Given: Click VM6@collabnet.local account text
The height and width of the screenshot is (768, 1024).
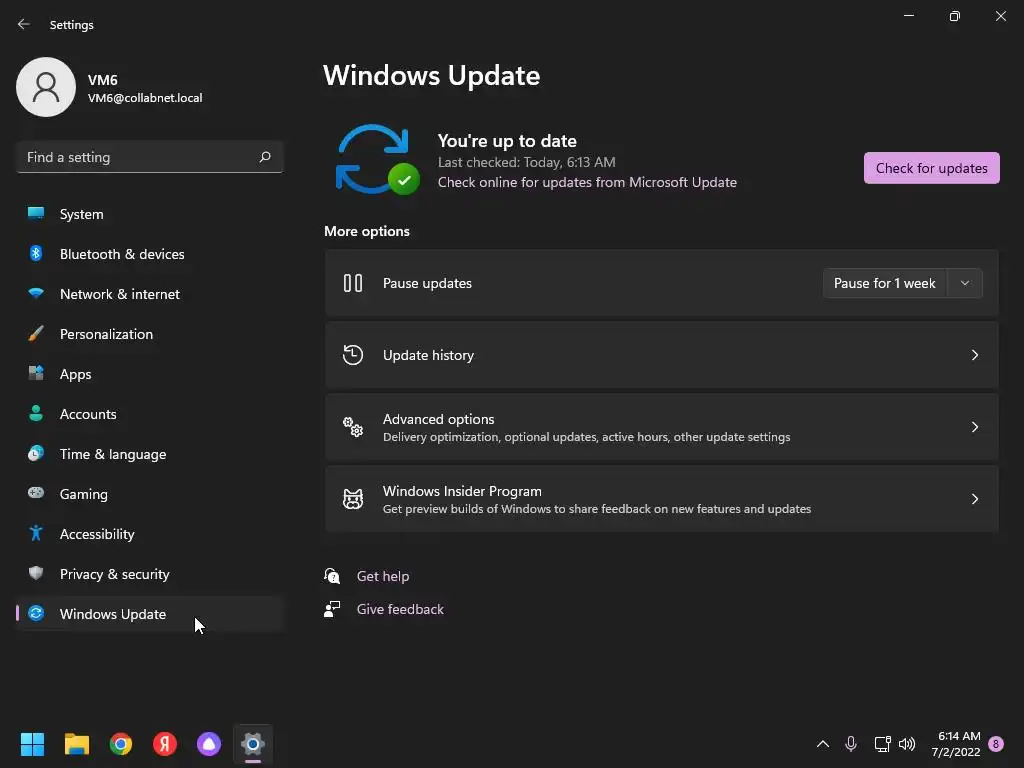Looking at the screenshot, I should (145, 98).
